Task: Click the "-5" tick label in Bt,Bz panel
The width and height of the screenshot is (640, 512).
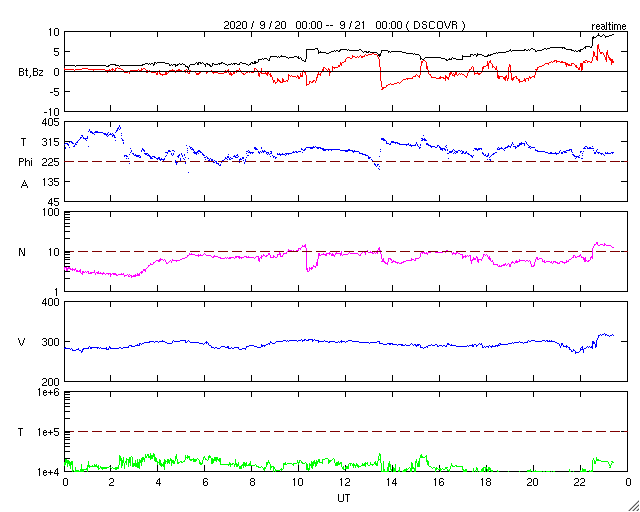Action: [x=54, y=92]
